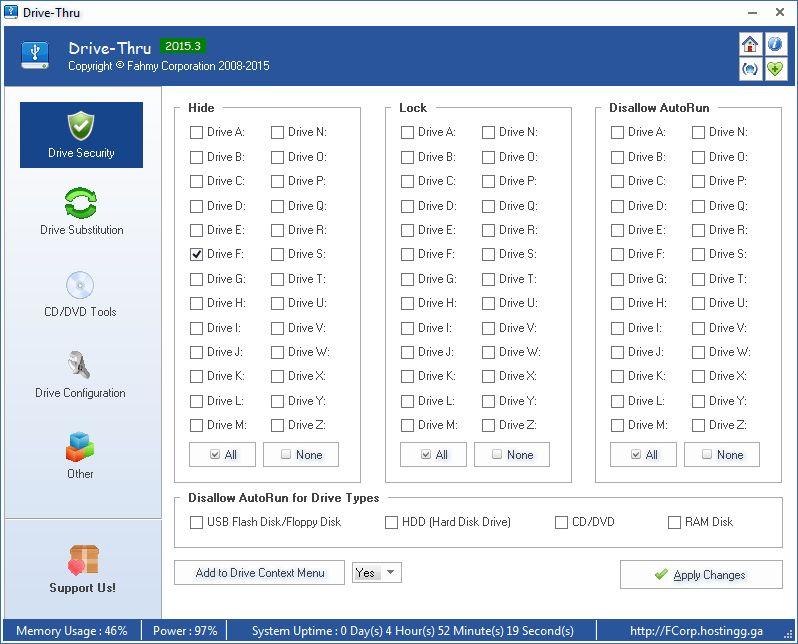Click the wrench Drive Configuration icon

79,365
